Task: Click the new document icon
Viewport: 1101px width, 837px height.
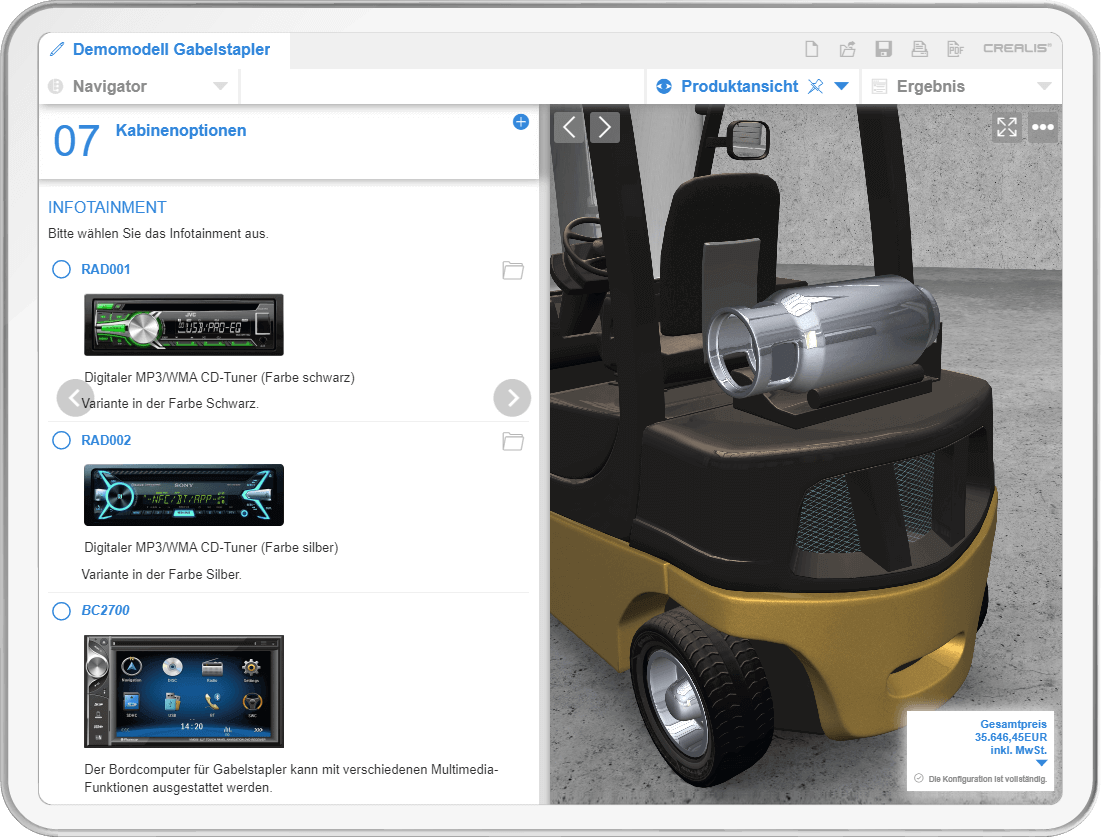Action: point(812,49)
